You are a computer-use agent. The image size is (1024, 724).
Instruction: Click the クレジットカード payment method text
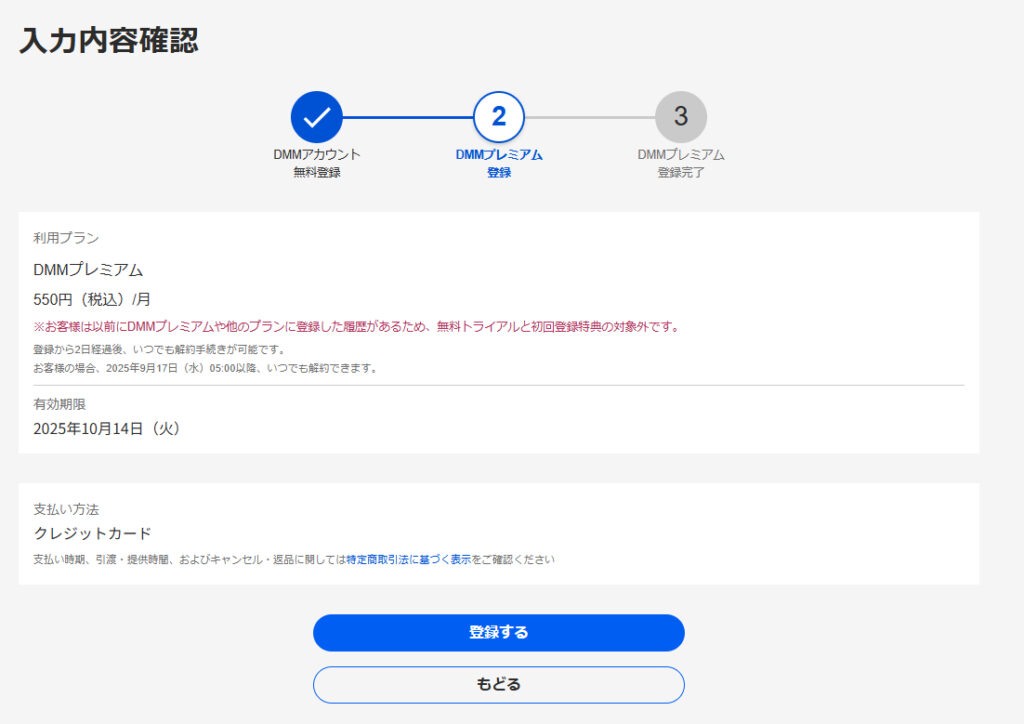coord(93,533)
